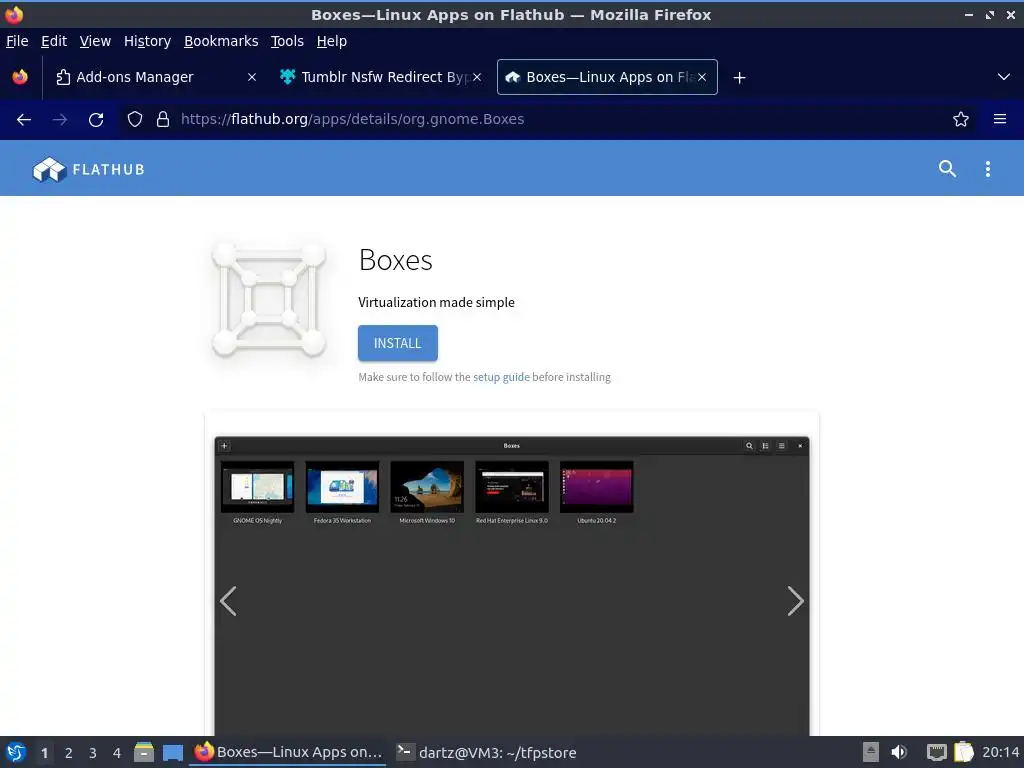Switch to the Add-ons Manager tab

[154, 77]
